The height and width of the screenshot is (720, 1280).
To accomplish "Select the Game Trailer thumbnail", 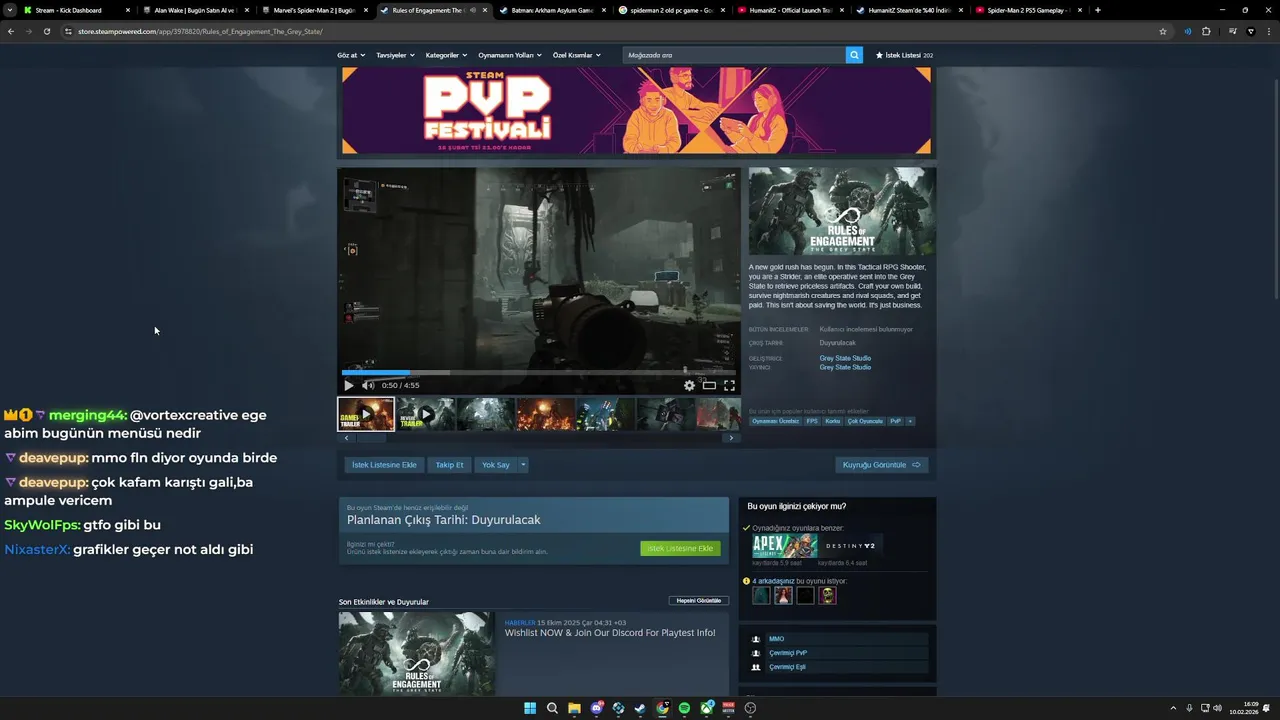I will click(x=366, y=414).
